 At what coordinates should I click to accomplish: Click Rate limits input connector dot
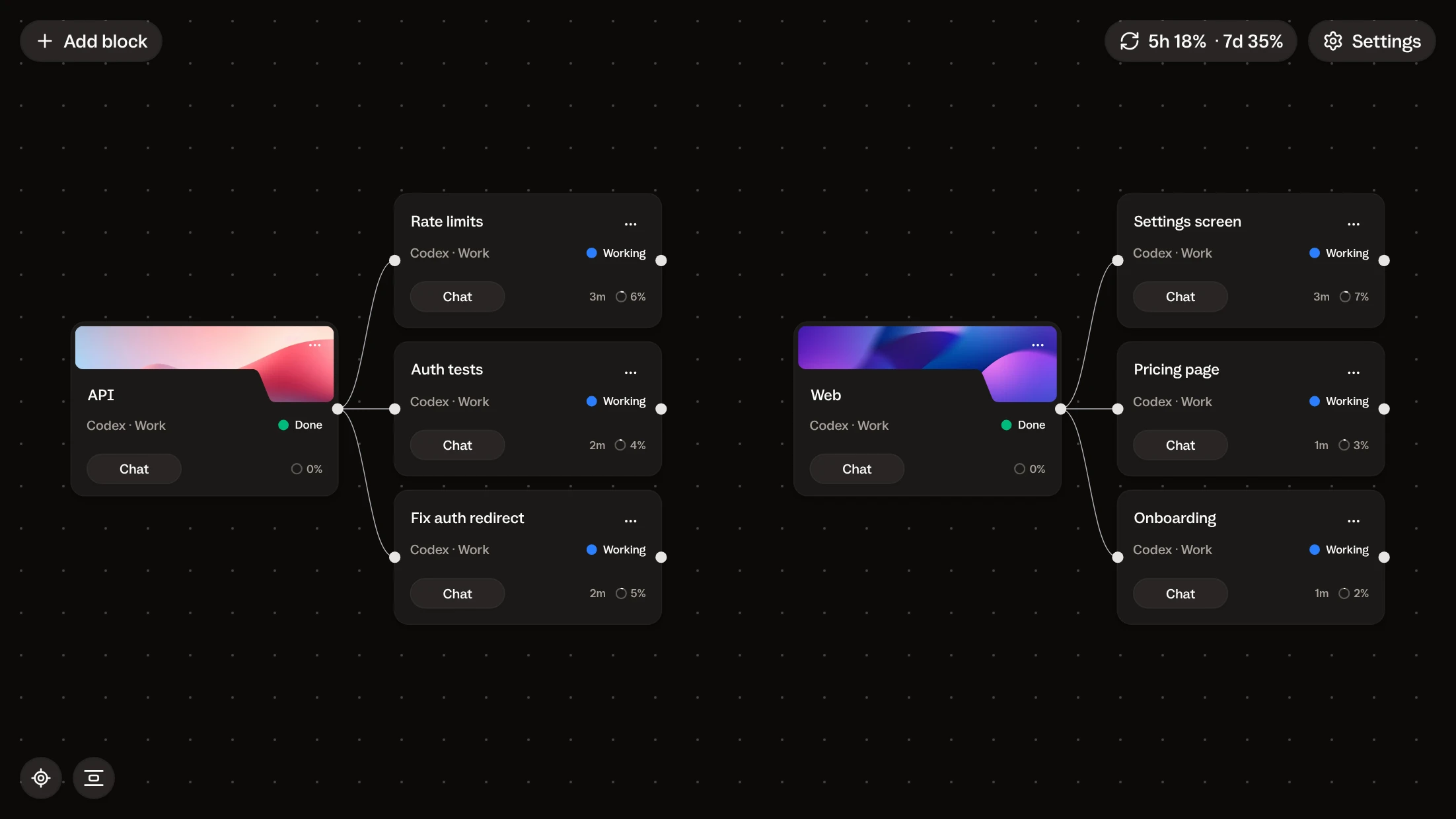(x=395, y=260)
